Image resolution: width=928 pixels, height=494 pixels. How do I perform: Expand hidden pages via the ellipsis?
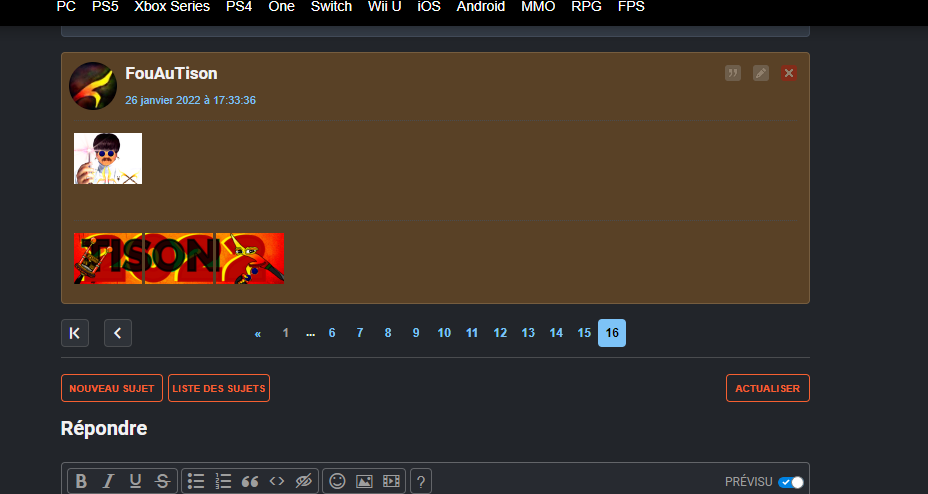point(310,333)
